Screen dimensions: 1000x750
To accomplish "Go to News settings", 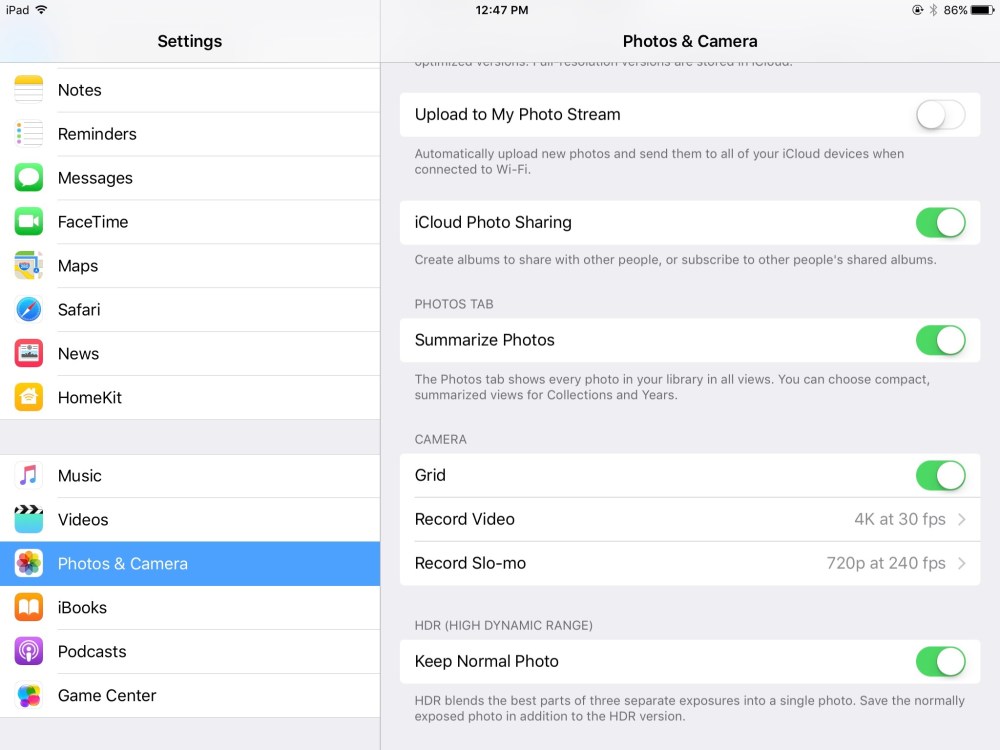I will [190, 354].
